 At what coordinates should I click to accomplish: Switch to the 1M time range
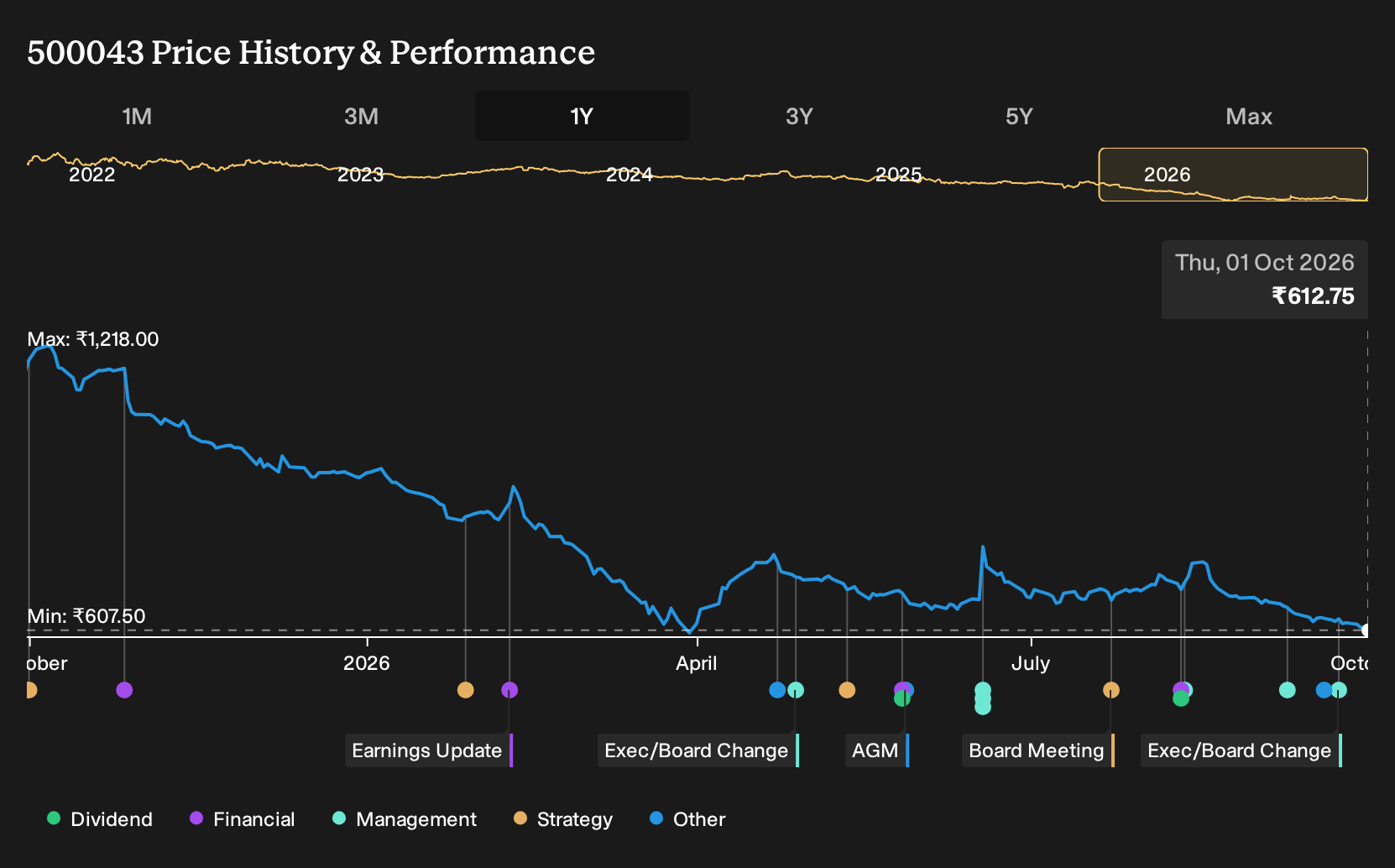click(137, 116)
